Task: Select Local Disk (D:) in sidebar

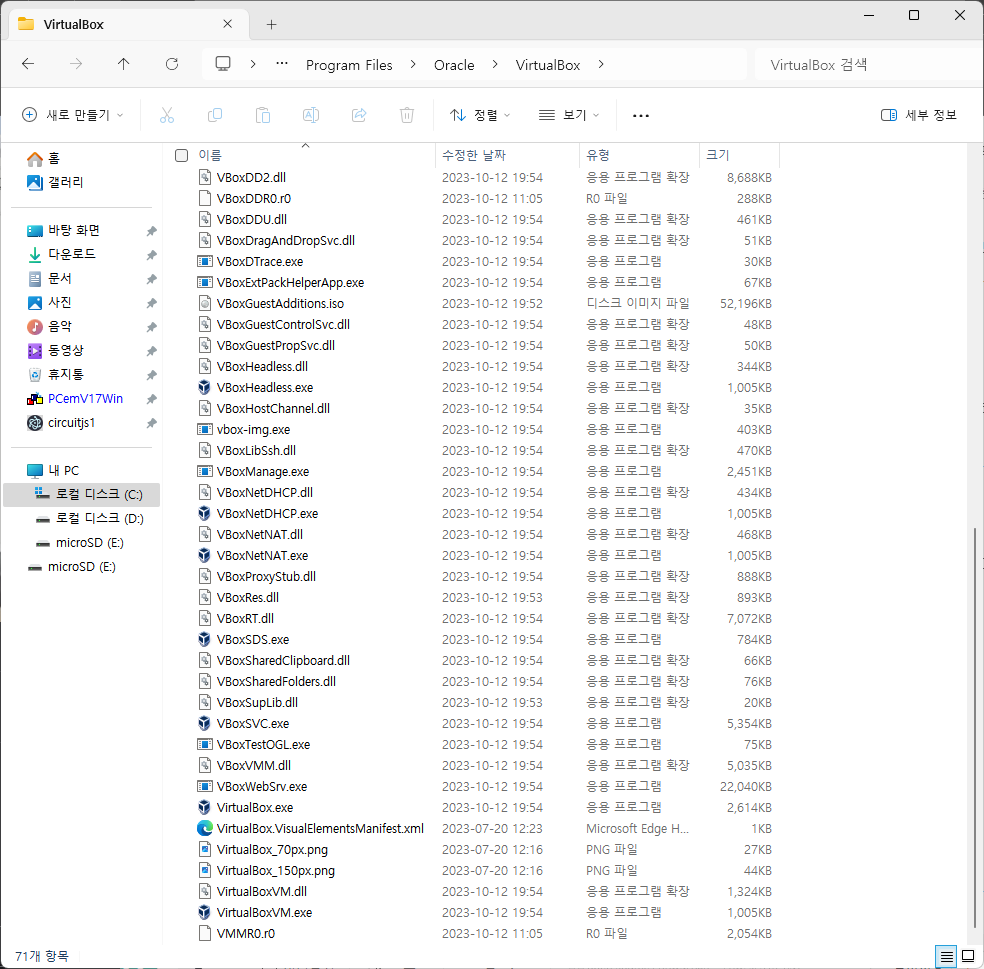Action: (89, 518)
